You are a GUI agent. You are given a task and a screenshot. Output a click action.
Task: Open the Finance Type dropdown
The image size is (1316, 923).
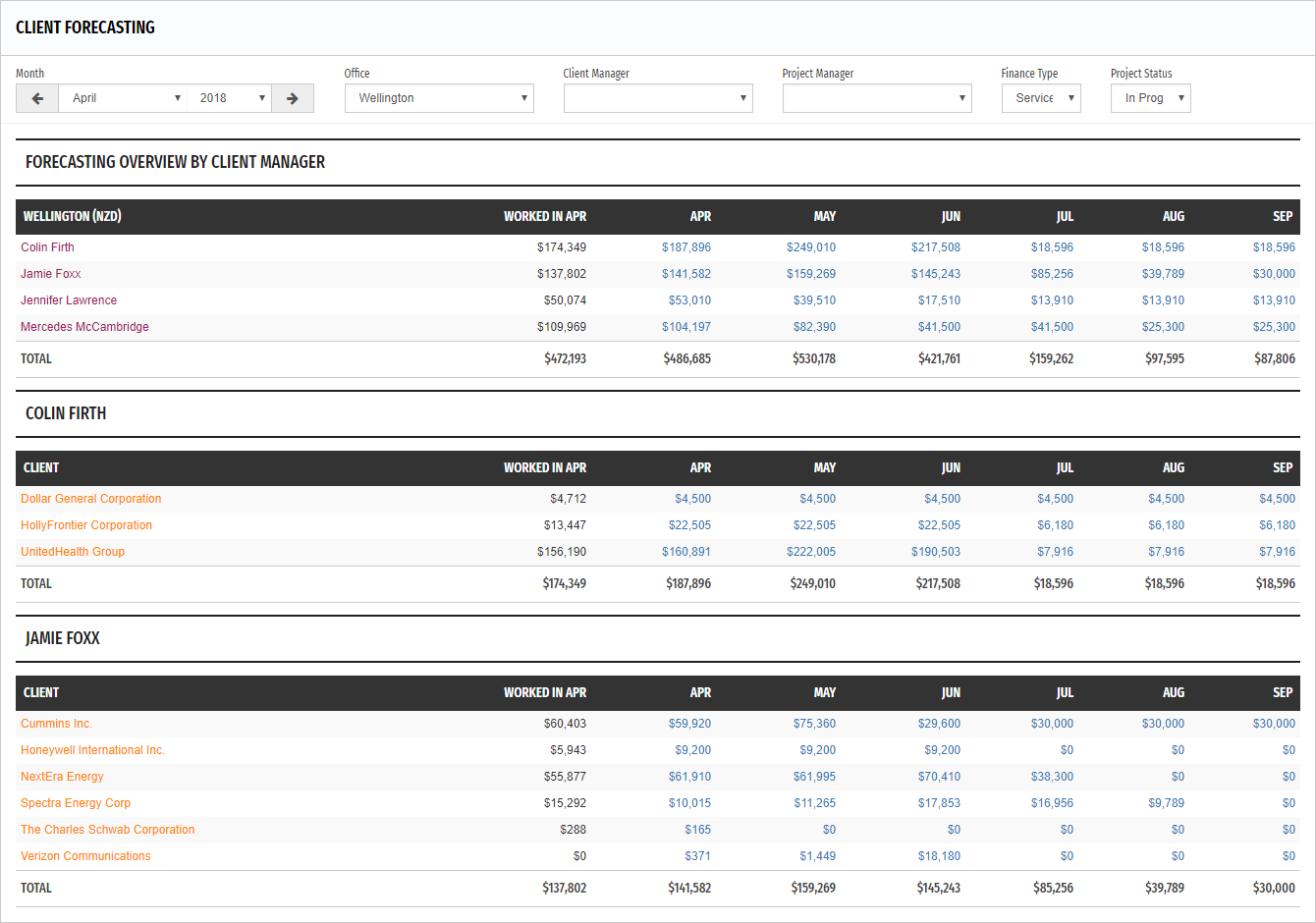click(1041, 98)
